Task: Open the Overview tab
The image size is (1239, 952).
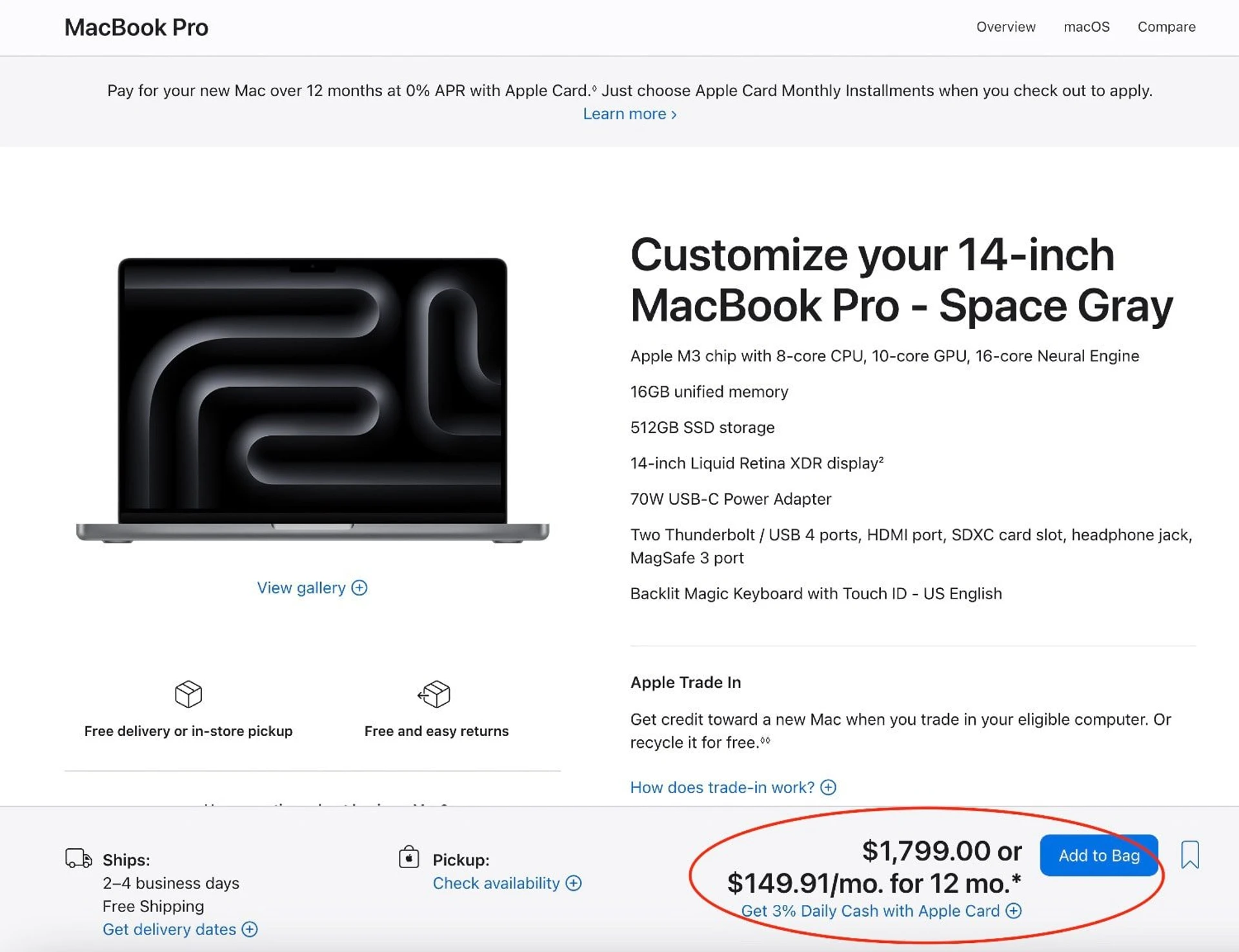Action: (x=1005, y=27)
